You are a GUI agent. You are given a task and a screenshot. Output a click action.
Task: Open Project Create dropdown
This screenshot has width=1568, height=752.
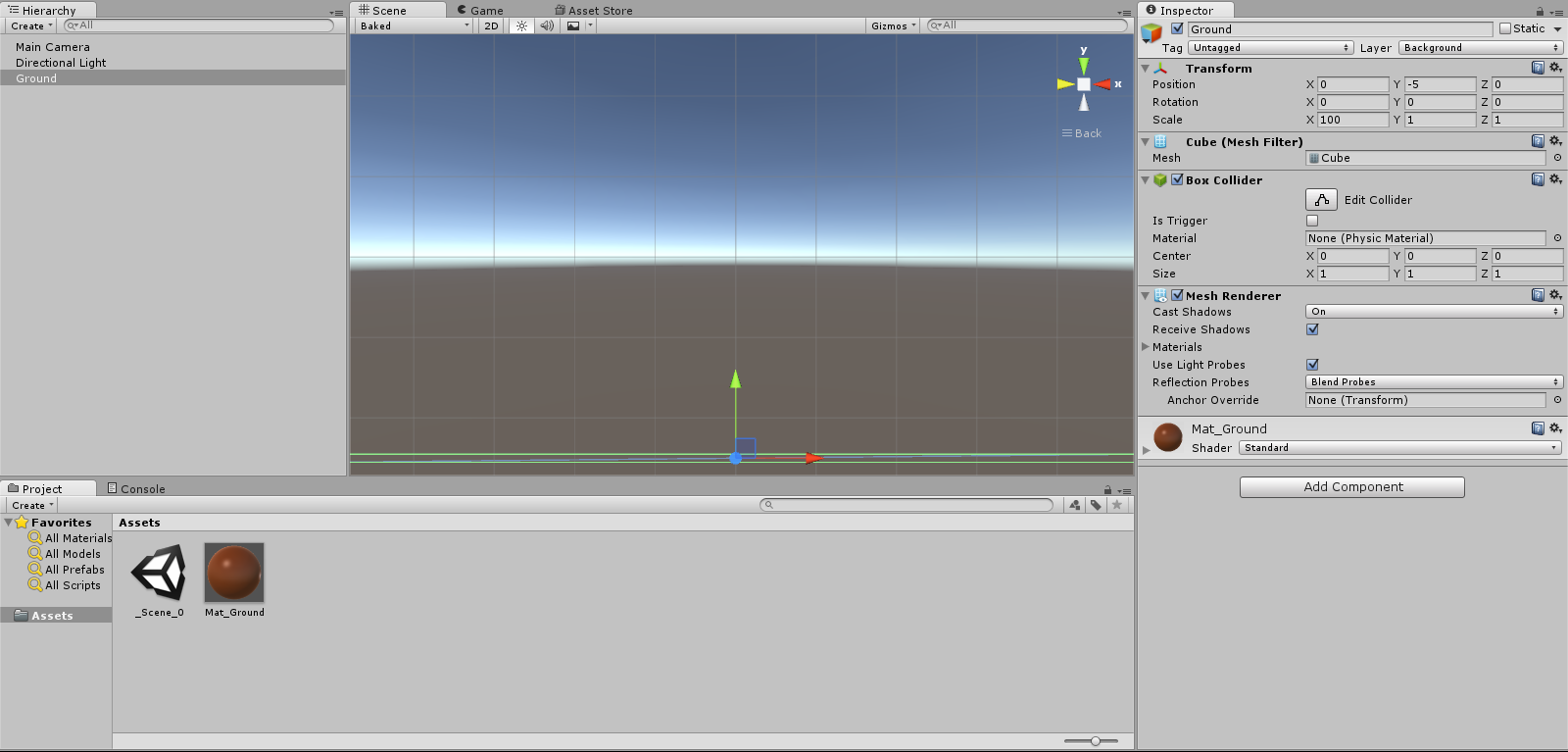(32, 505)
